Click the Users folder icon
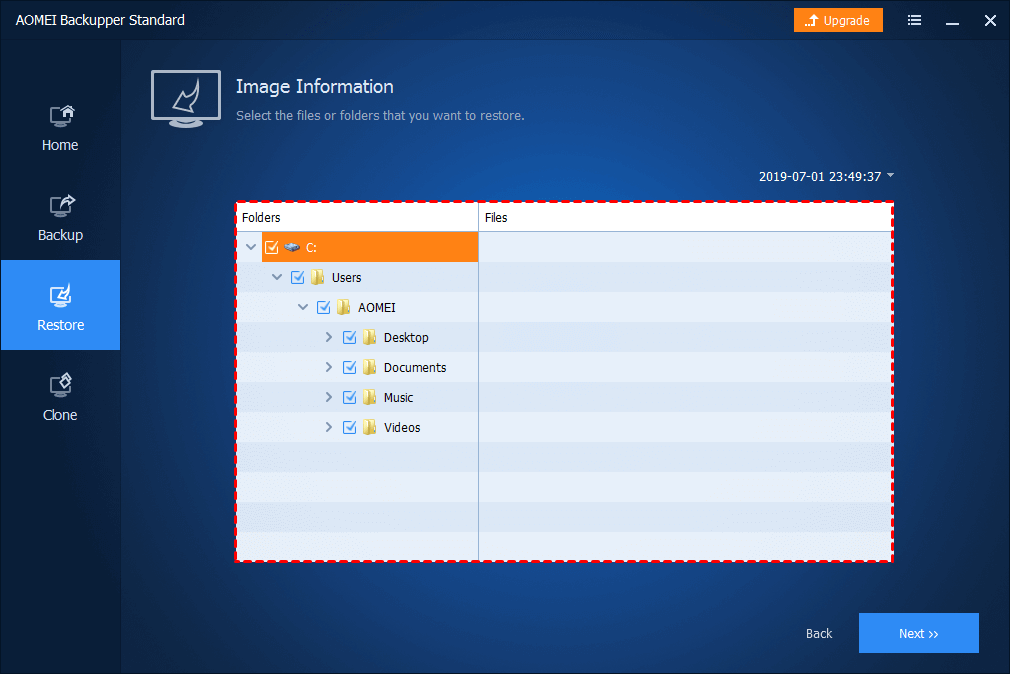The height and width of the screenshot is (674, 1010). pyautogui.click(x=318, y=277)
